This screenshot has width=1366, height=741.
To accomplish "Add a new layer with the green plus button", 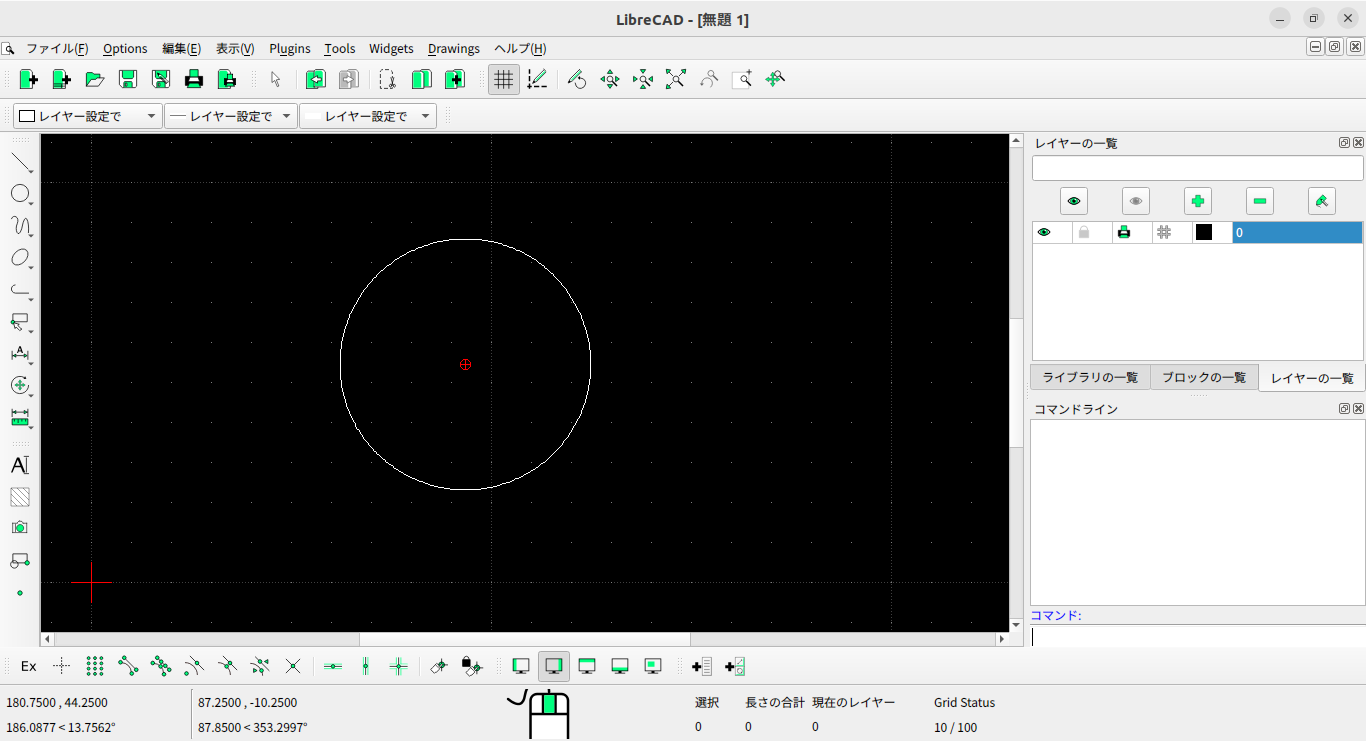I will (x=1197, y=200).
